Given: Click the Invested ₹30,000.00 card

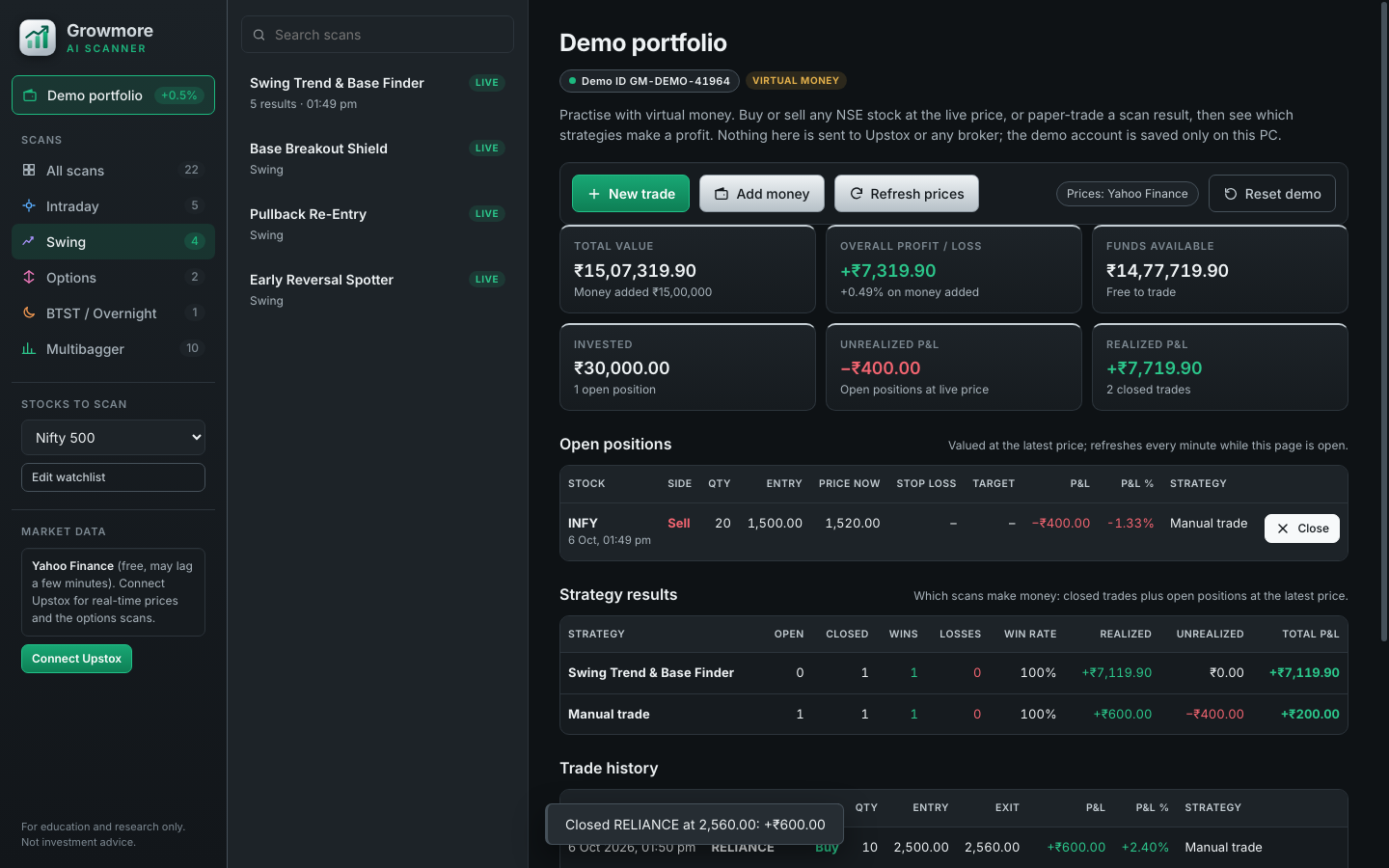Looking at the screenshot, I should click(688, 366).
